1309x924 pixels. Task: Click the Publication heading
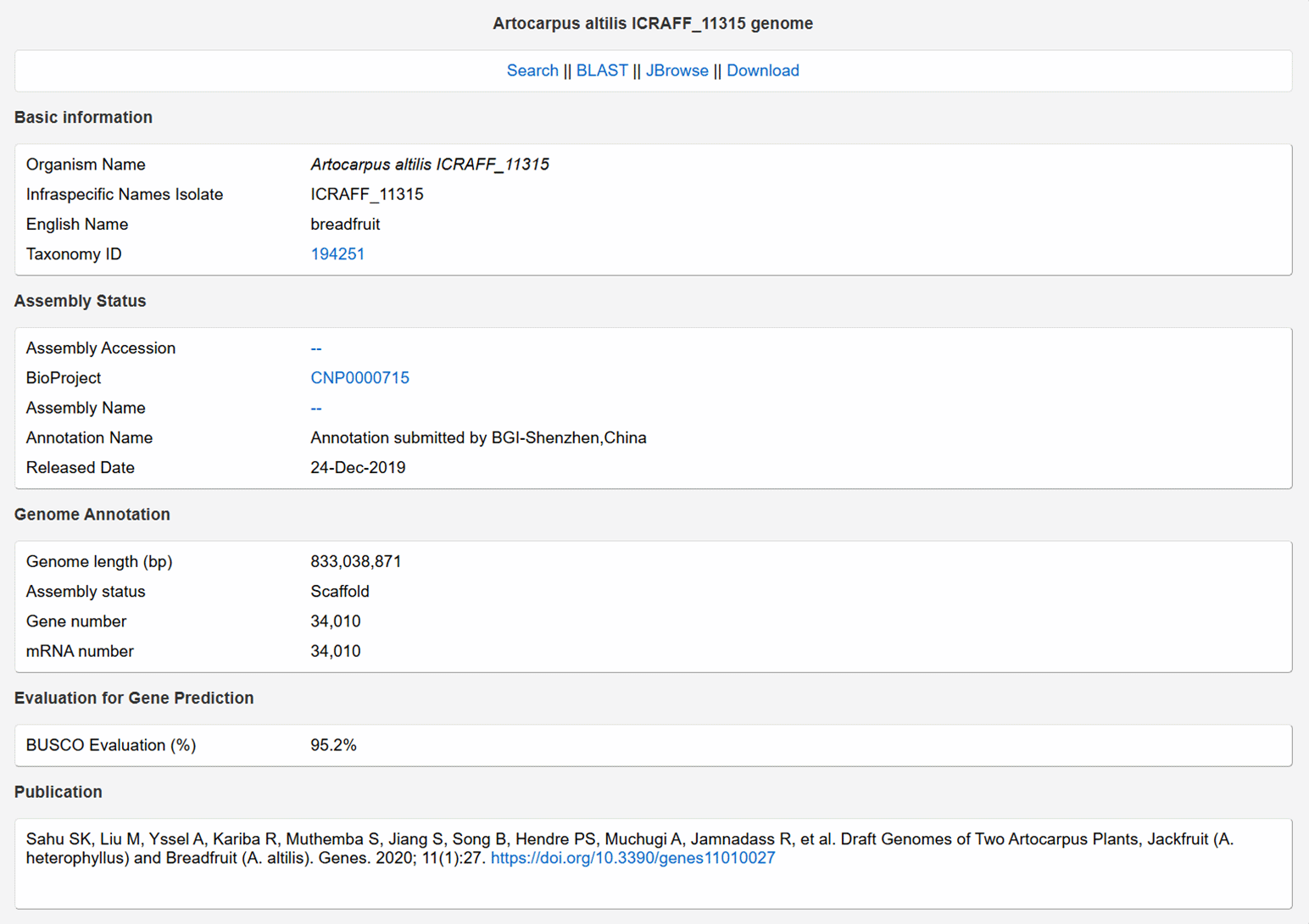pyautogui.click(x=58, y=792)
